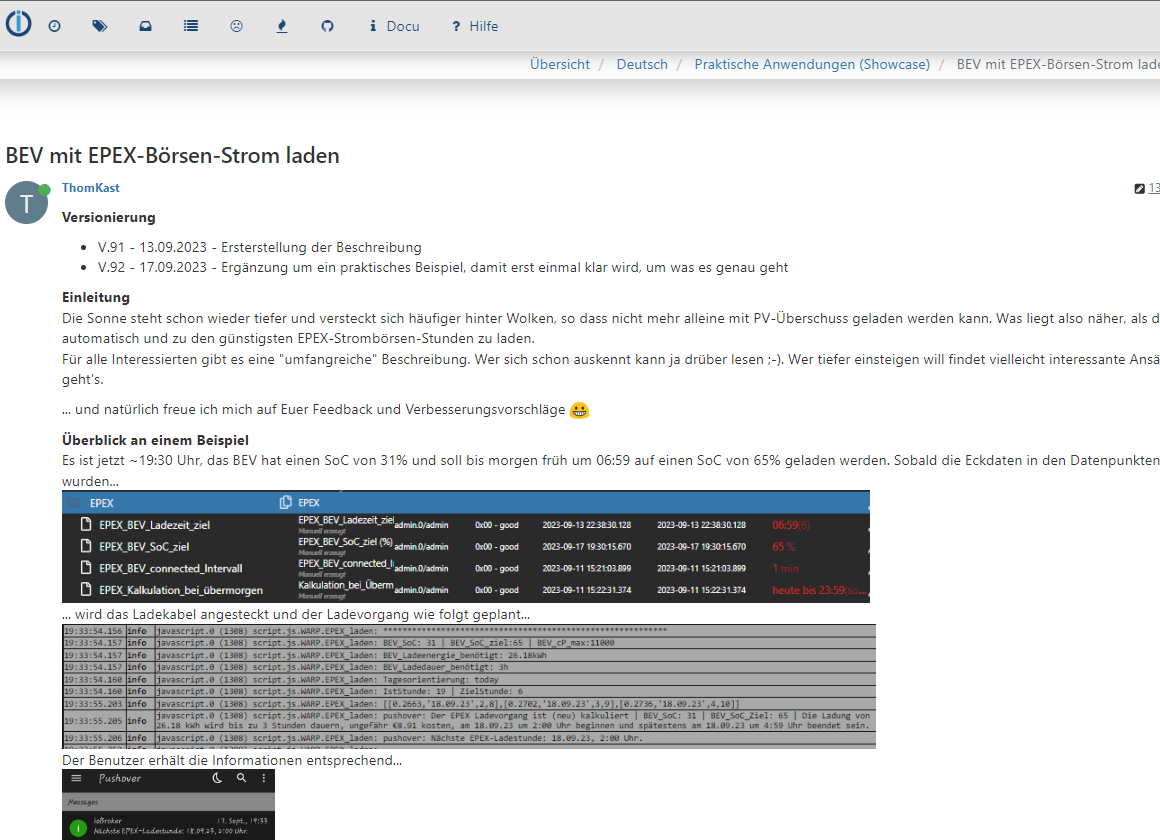Open Praktische Anwendungen (Showcase) breadcrumb
This screenshot has width=1160, height=840.
pyautogui.click(x=812, y=64)
